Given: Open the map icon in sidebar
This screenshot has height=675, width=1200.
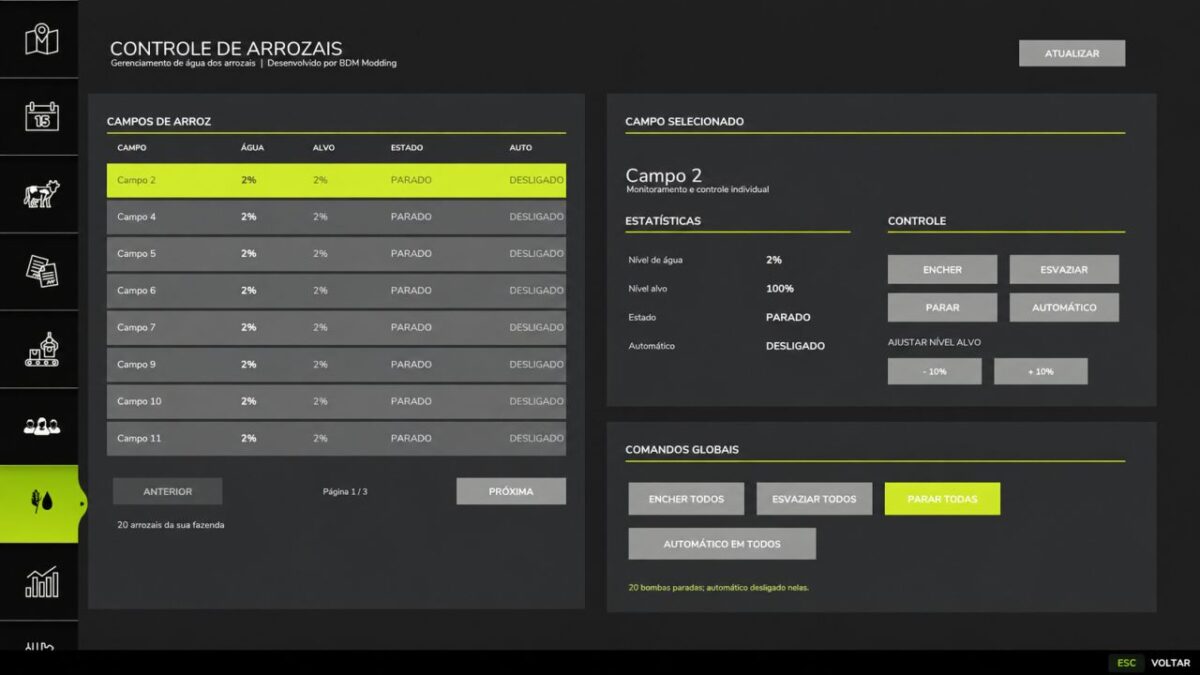Looking at the screenshot, I should (x=39, y=39).
